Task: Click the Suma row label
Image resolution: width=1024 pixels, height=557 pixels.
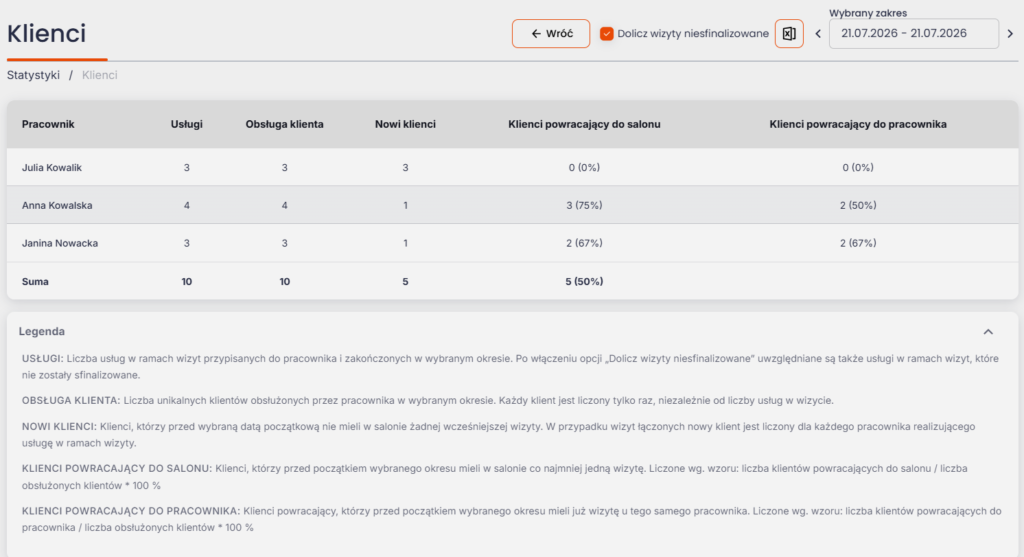Action: click(x=35, y=281)
